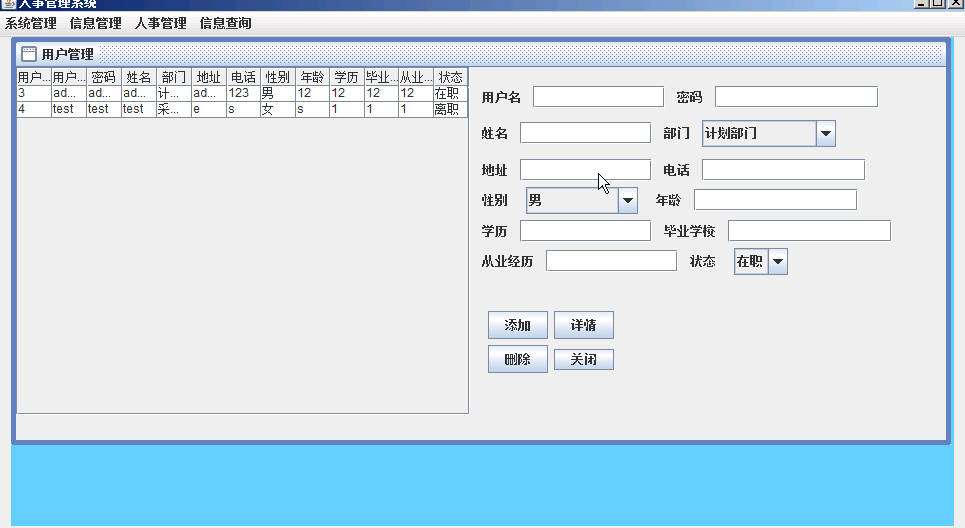Click the 离职 cell in the table

450,109
